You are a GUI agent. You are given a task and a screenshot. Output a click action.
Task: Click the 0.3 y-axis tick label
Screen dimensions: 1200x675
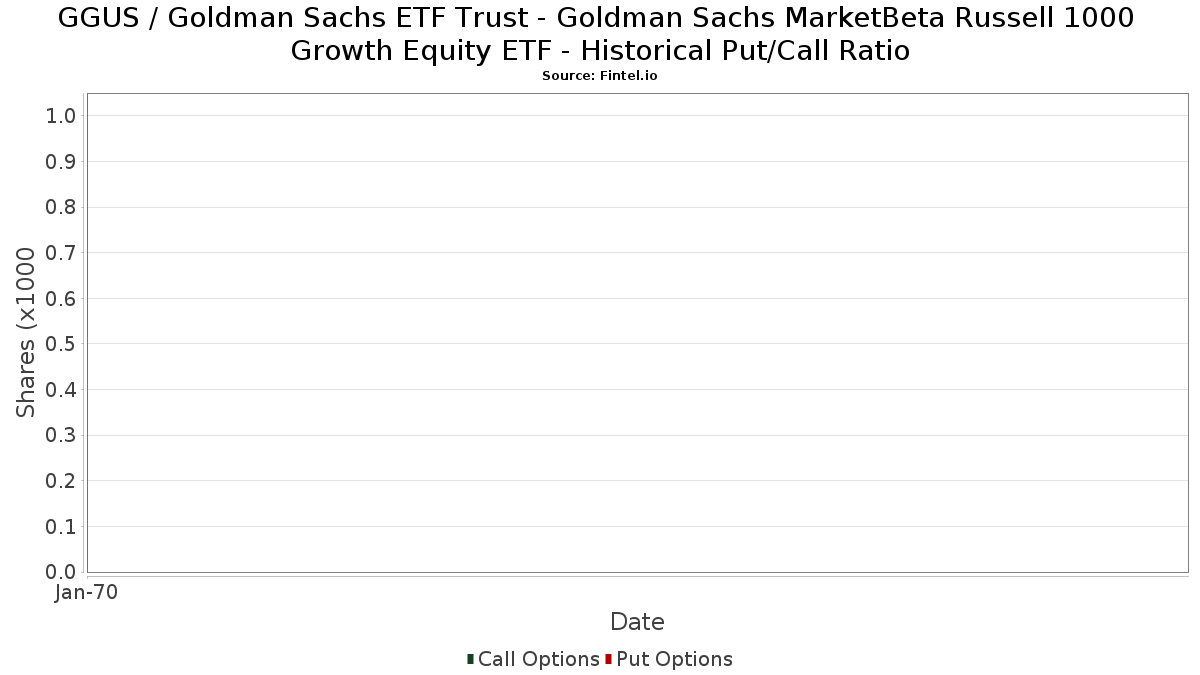point(61,436)
